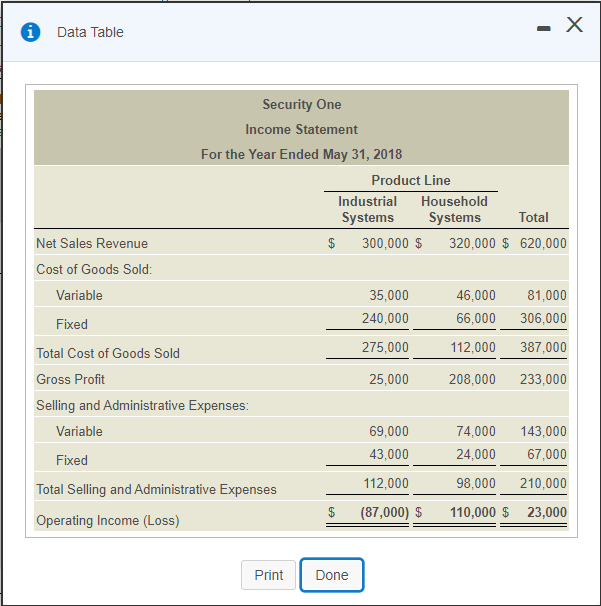Click fixed COGS value 240,000
Image resolution: width=601 pixels, height=606 pixels.
(385, 318)
